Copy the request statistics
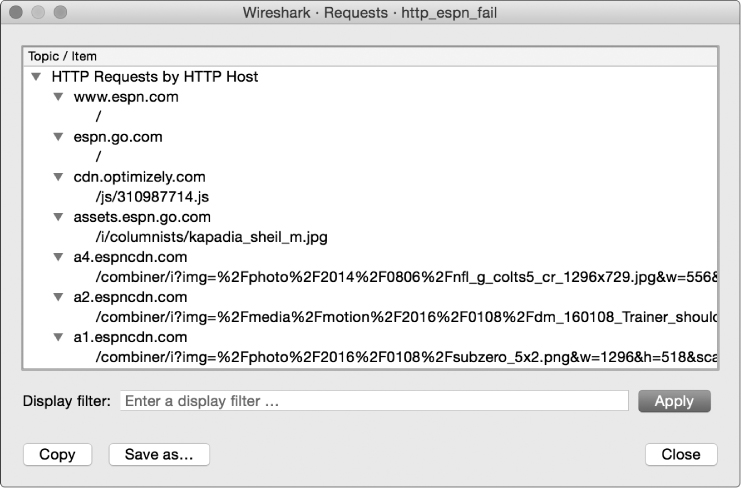The height and width of the screenshot is (488, 741). pyautogui.click(x=57, y=454)
